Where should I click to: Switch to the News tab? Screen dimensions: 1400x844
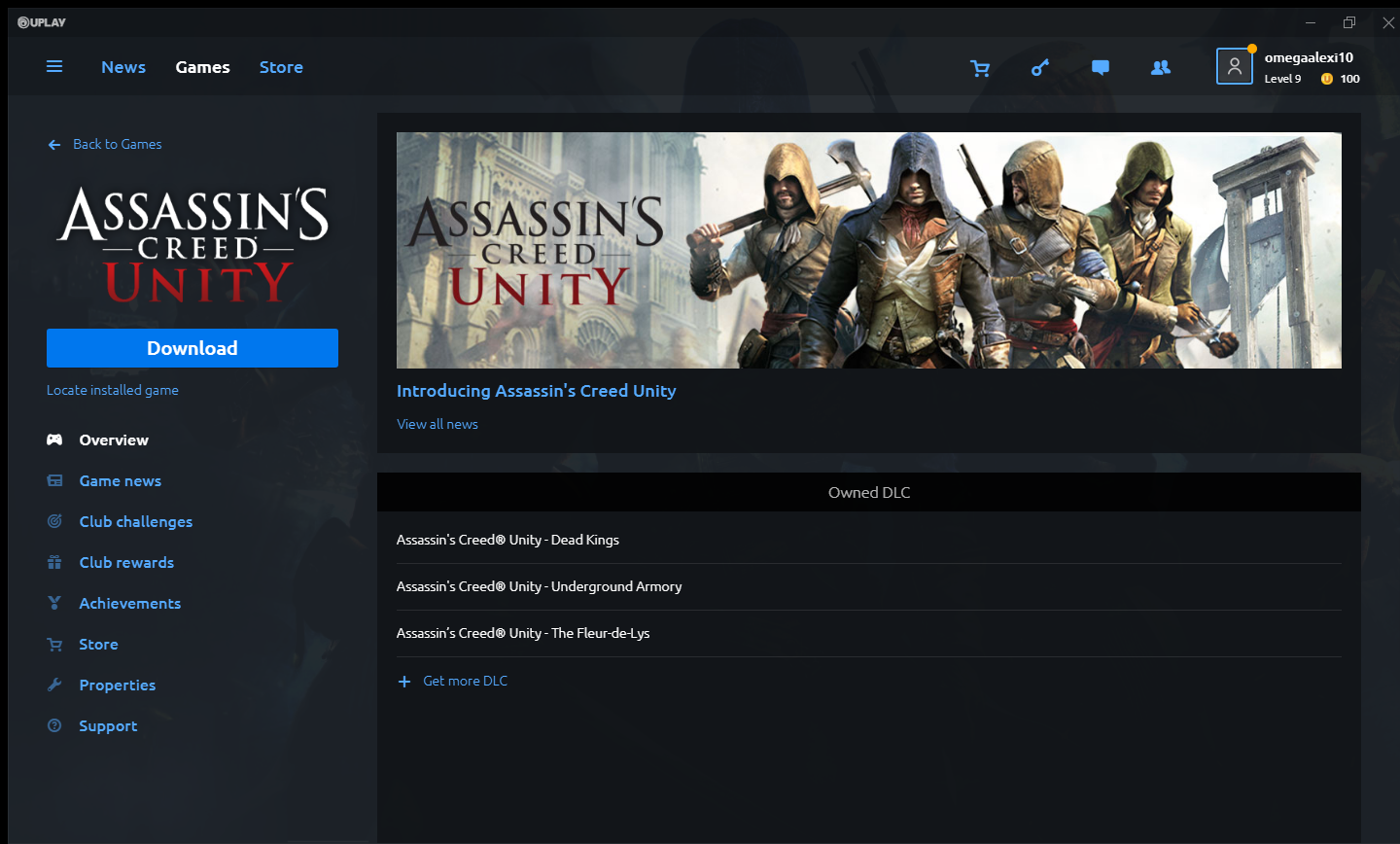click(x=123, y=67)
